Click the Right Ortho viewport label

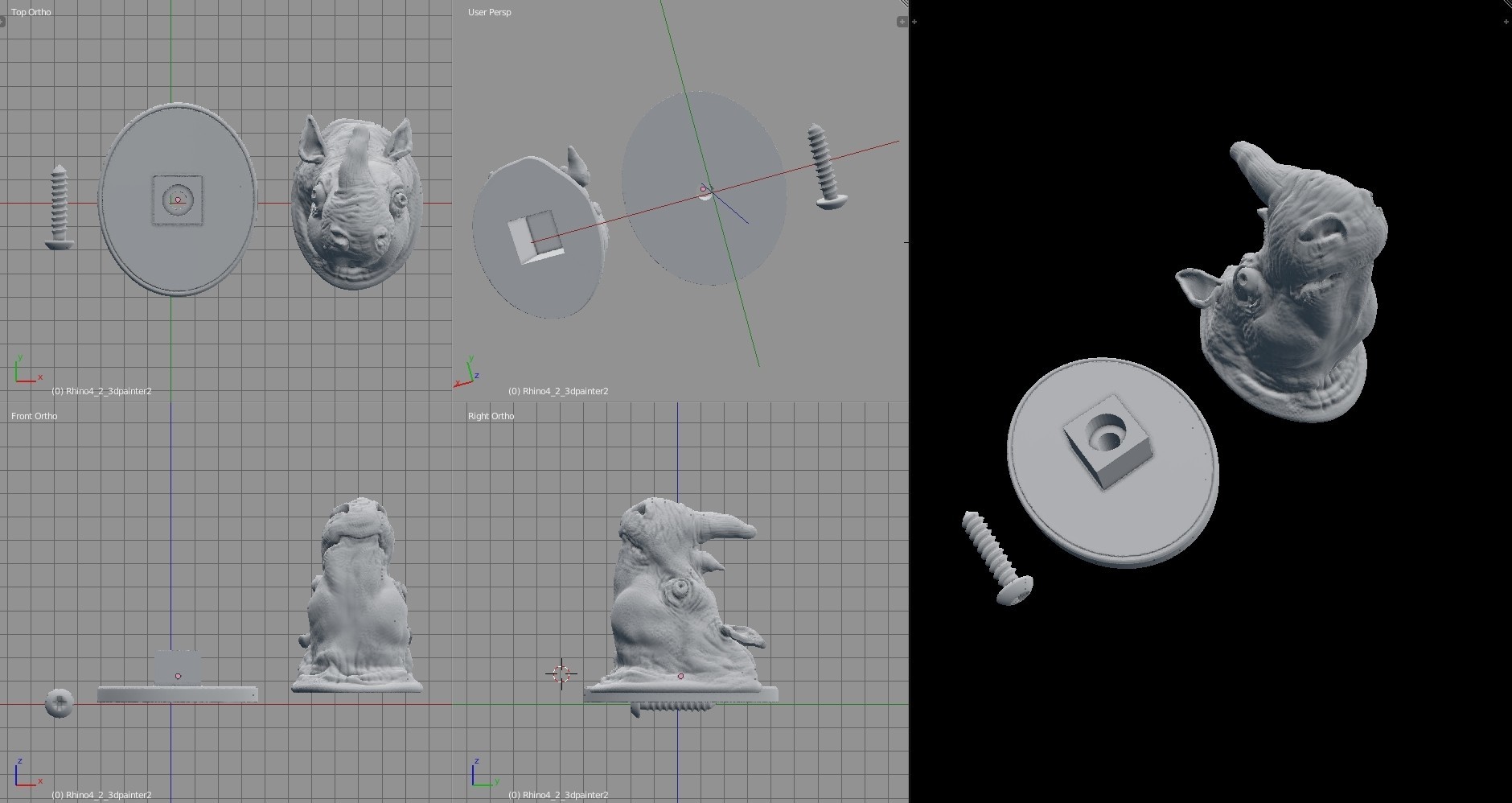click(491, 416)
